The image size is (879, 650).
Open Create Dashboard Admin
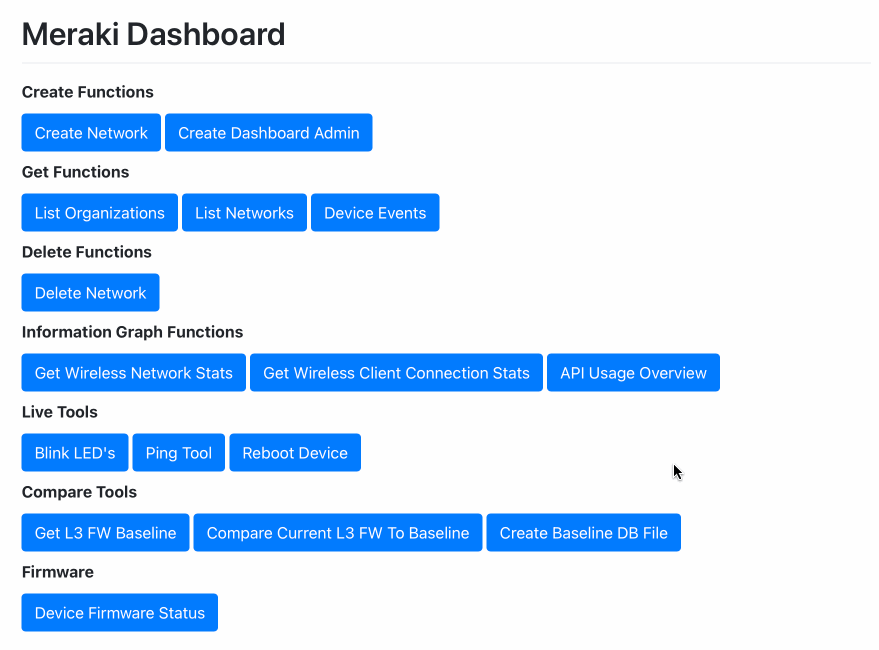(268, 132)
